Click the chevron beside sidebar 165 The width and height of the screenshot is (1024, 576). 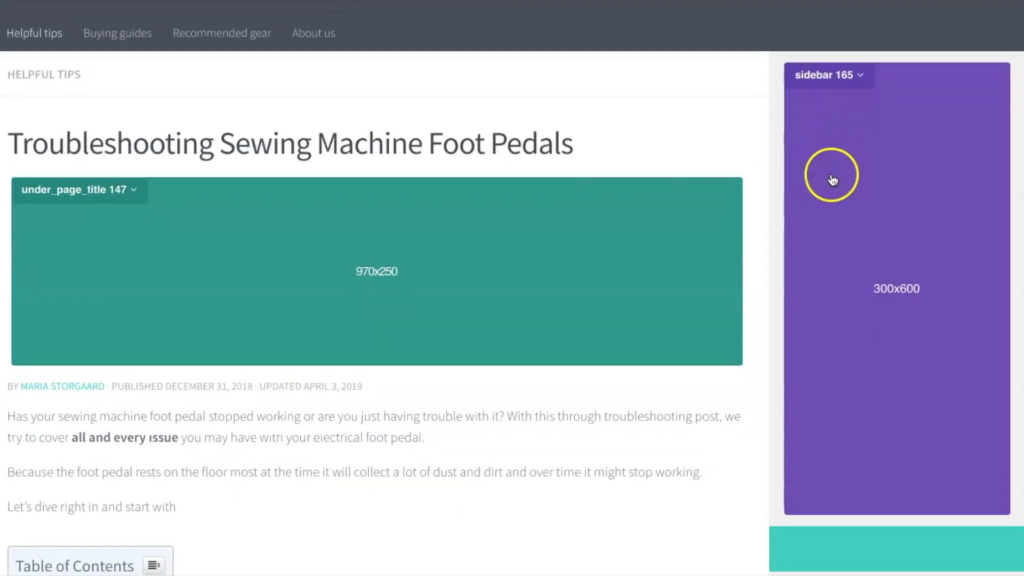pyautogui.click(x=860, y=75)
